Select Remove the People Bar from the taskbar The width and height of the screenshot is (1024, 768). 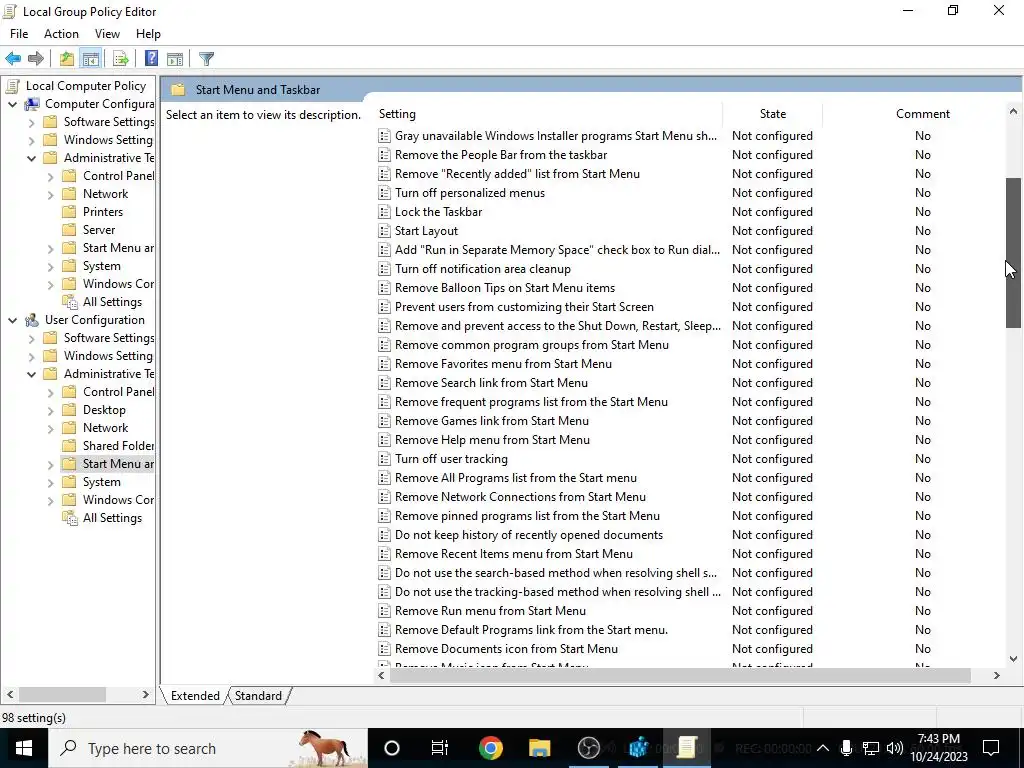501,155
